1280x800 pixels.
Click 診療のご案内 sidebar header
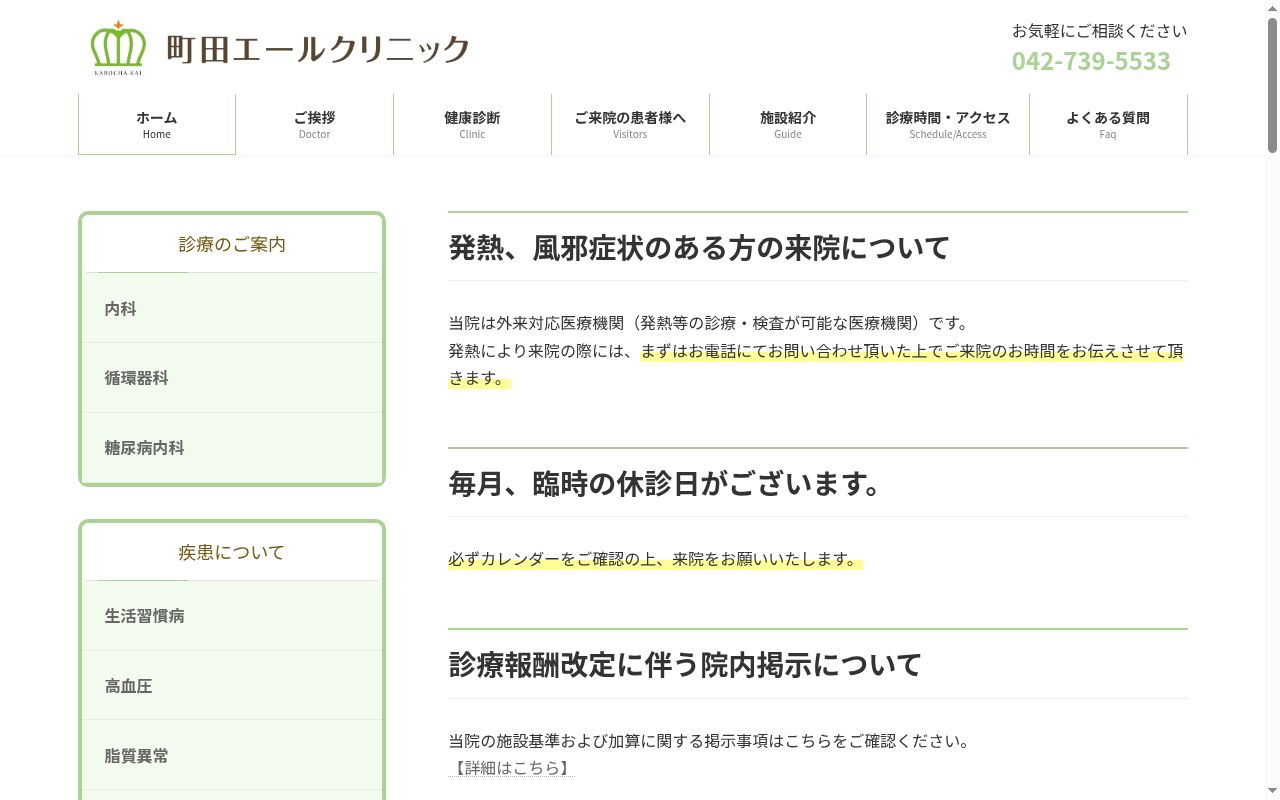(x=232, y=244)
